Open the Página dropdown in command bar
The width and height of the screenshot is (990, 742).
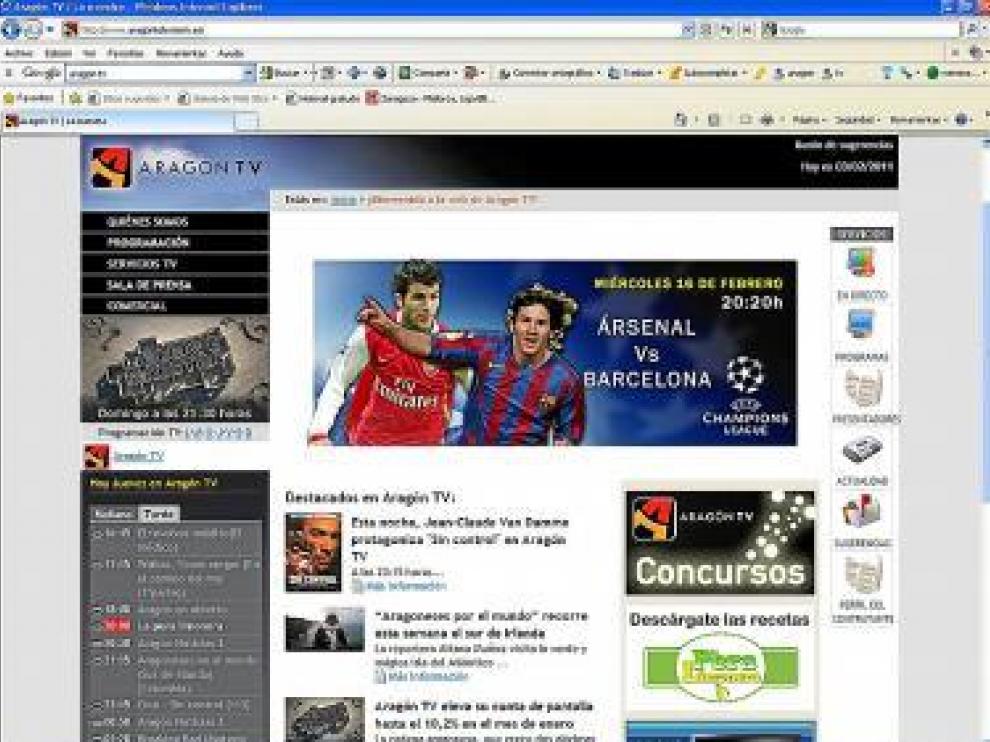[x=808, y=119]
